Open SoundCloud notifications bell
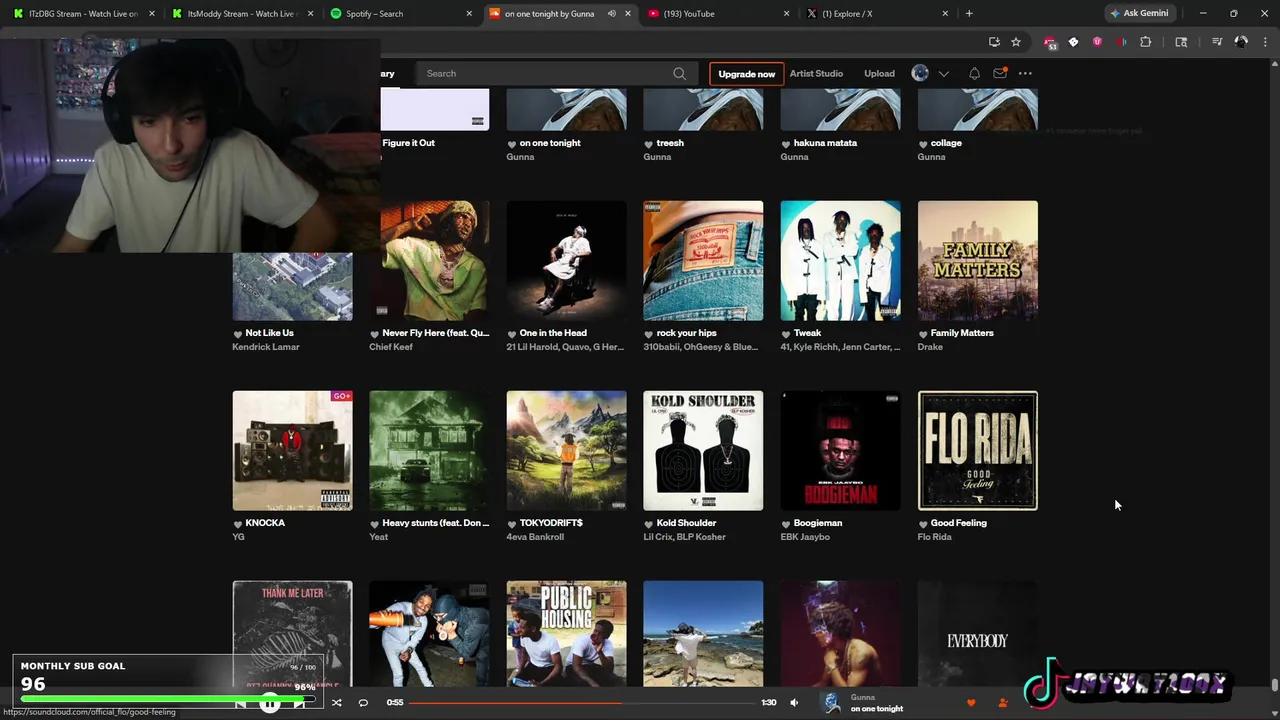1280x720 pixels. pyautogui.click(x=974, y=73)
